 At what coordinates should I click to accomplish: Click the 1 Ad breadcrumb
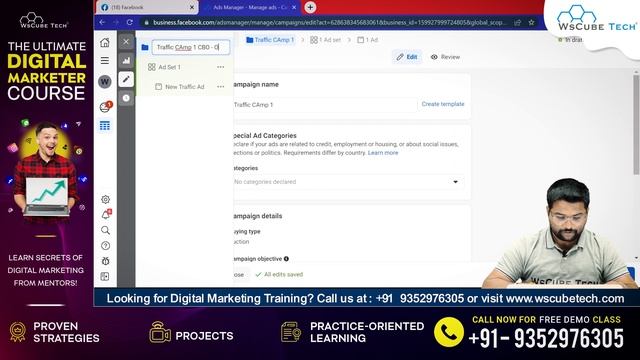tap(367, 40)
